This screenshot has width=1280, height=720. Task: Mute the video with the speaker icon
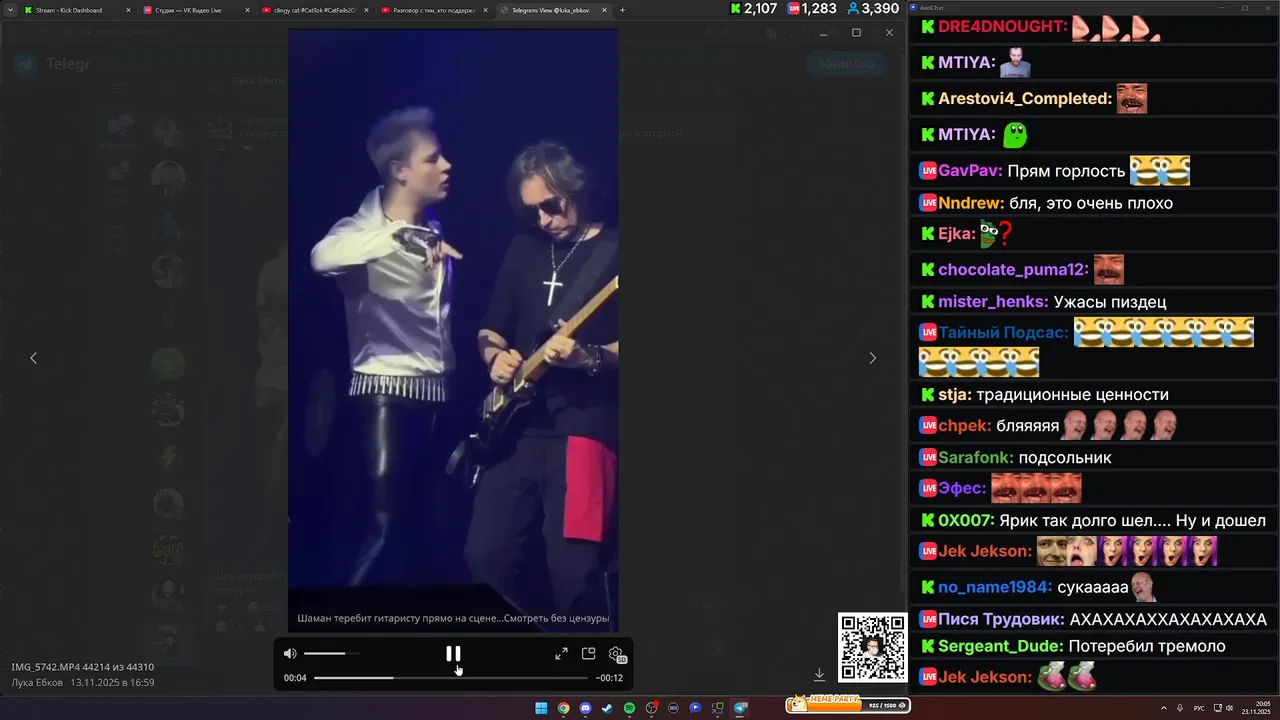pos(290,653)
